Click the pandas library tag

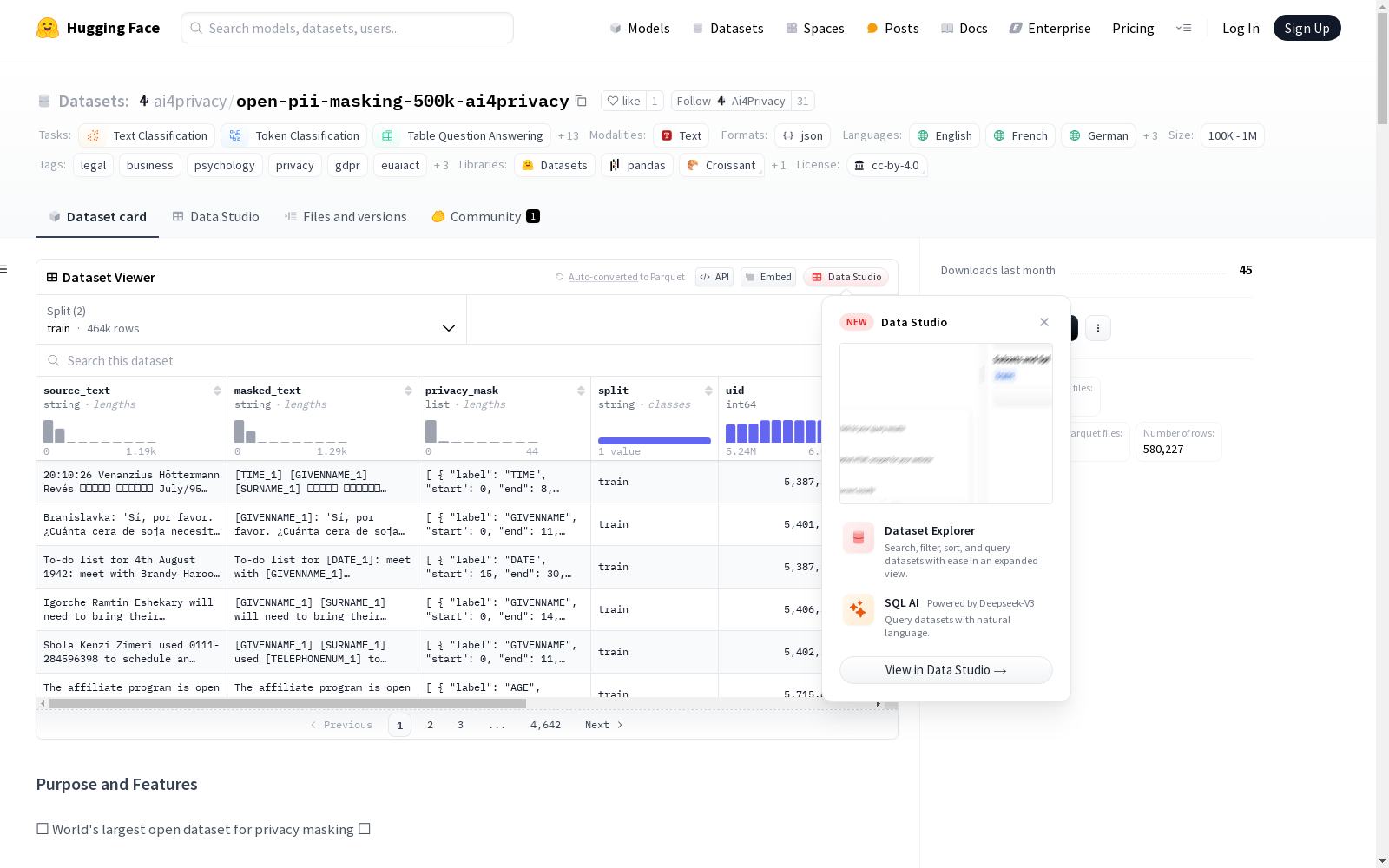click(637, 166)
